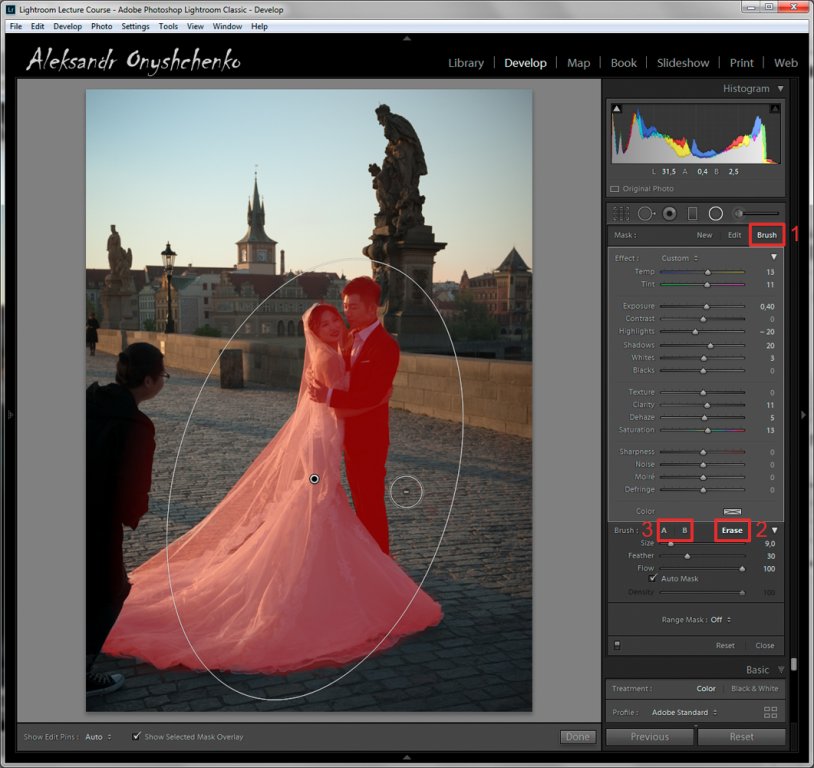
Task: Toggle the brush panel on/off switch icon
Action: click(x=617, y=645)
